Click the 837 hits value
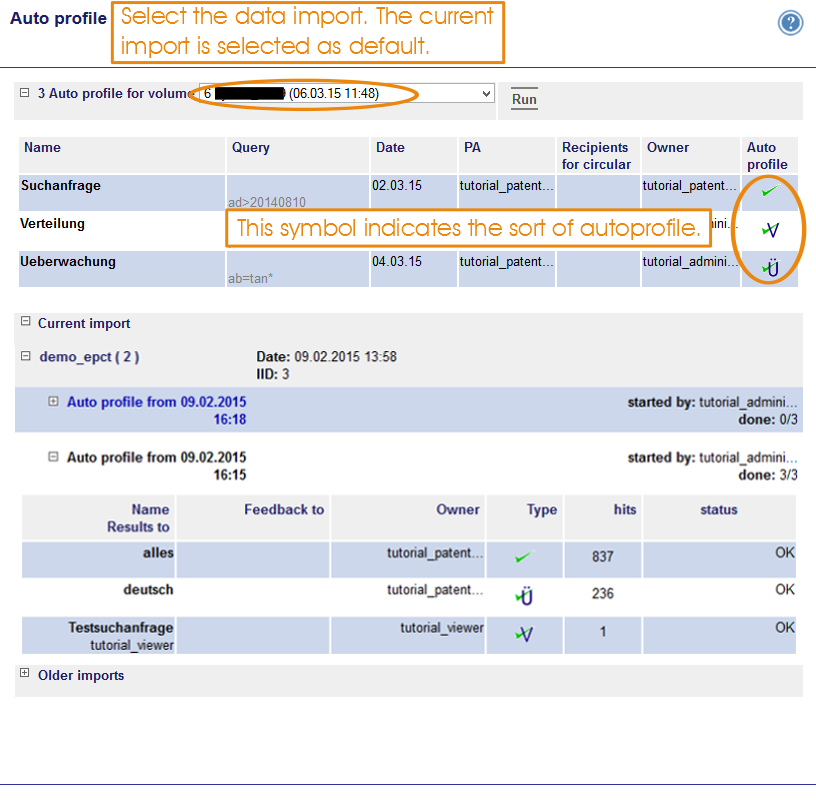Viewport: 816px width, 800px height. click(x=603, y=556)
